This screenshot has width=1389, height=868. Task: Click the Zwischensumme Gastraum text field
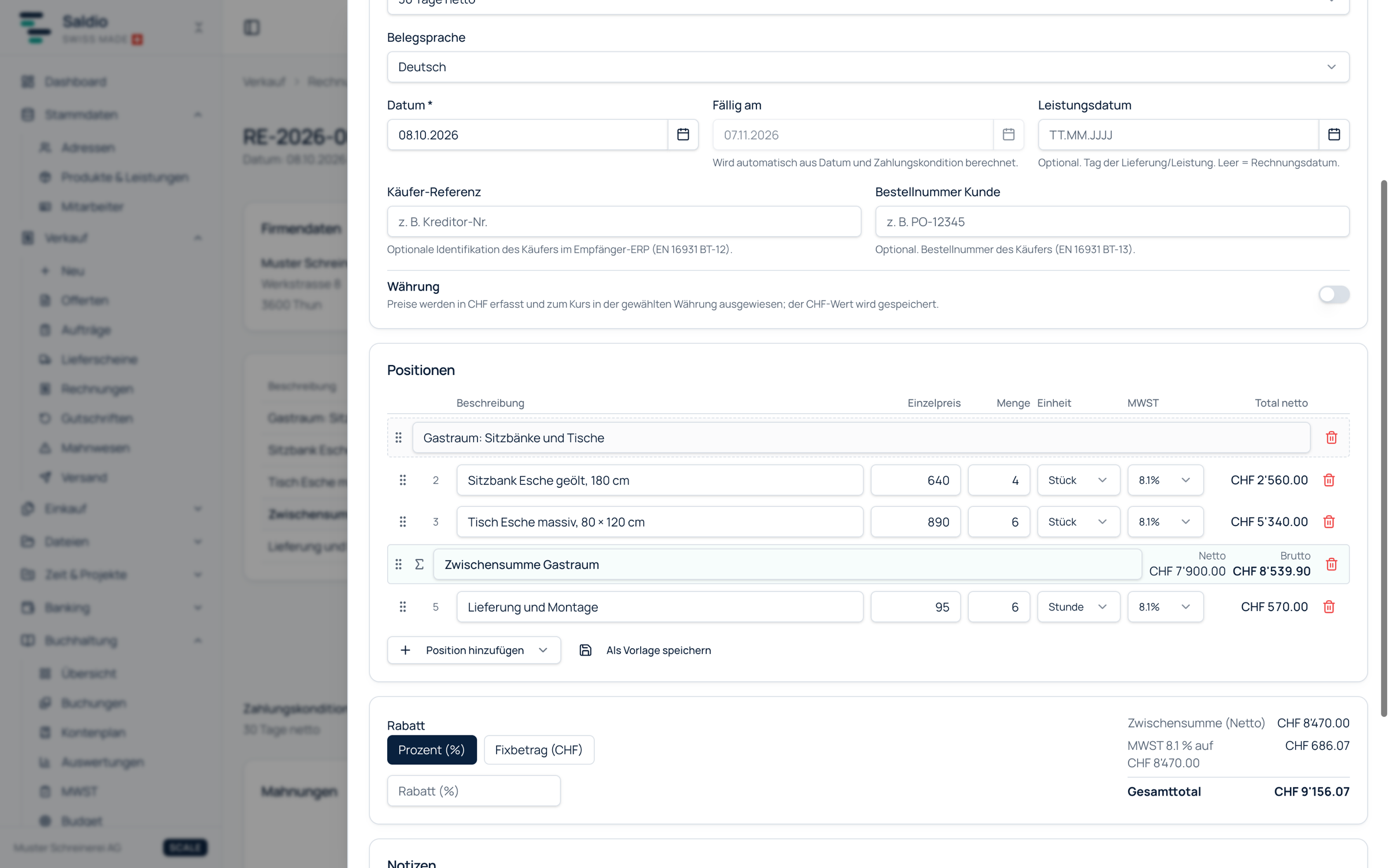[787, 564]
